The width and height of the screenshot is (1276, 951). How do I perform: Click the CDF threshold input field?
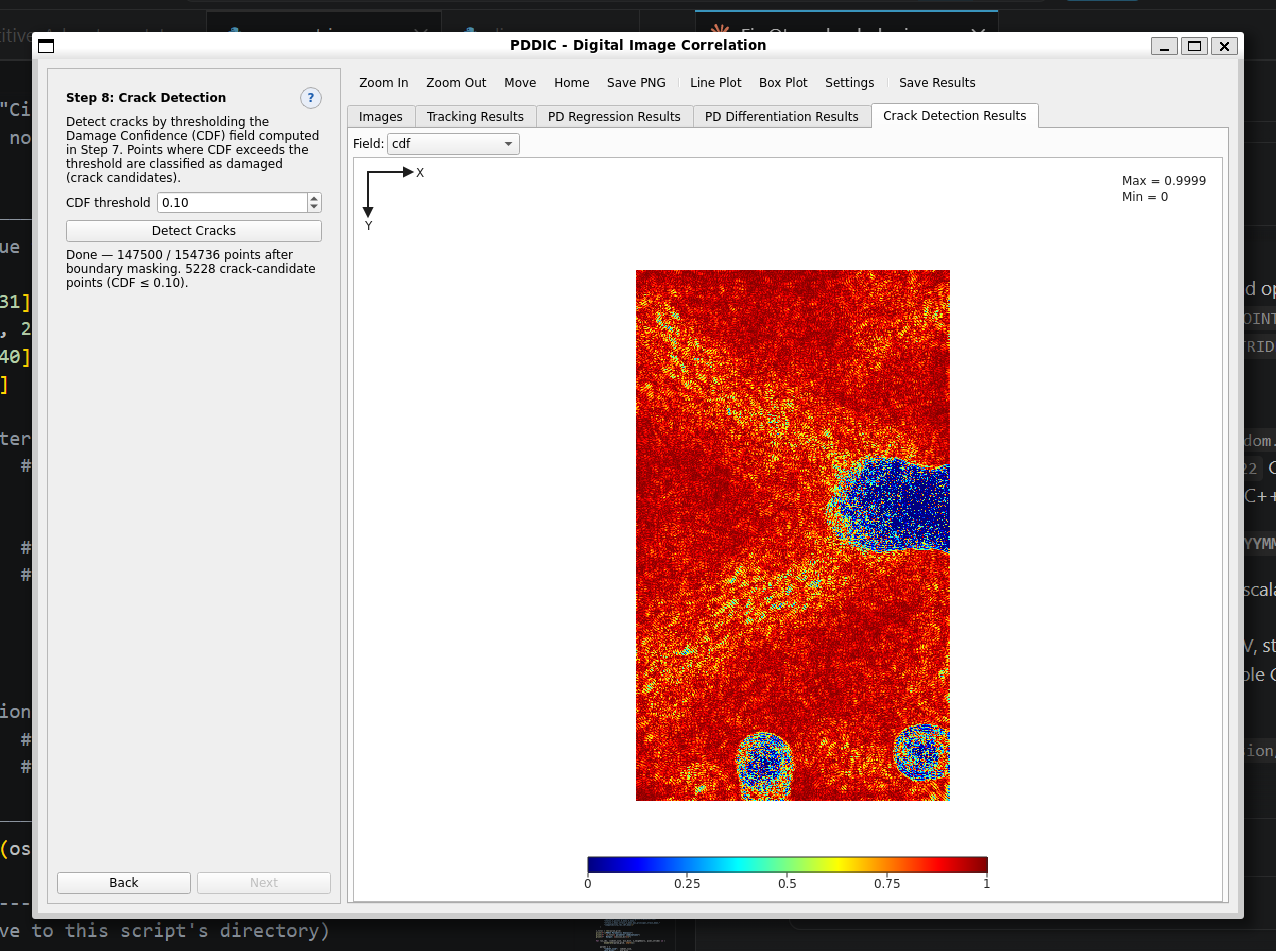coord(232,203)
